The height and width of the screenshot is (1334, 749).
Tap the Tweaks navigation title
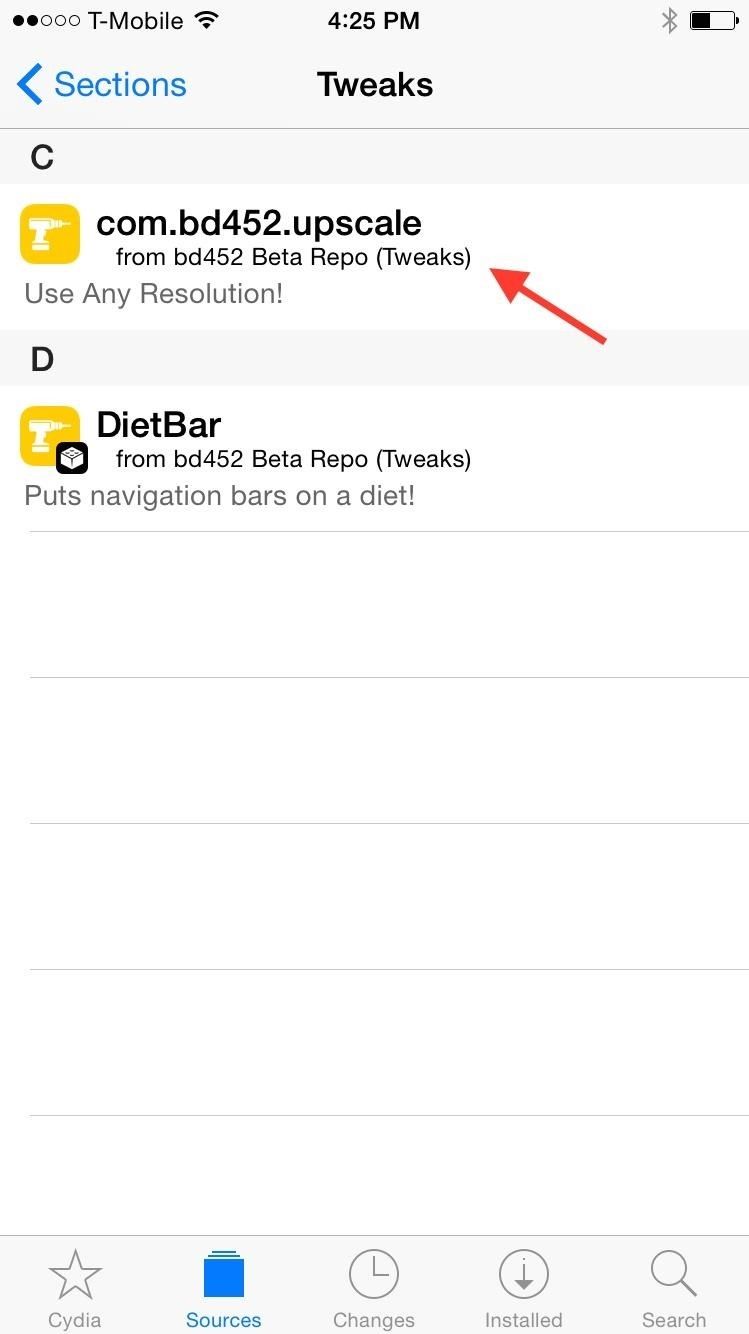click(x=375, y=85)
